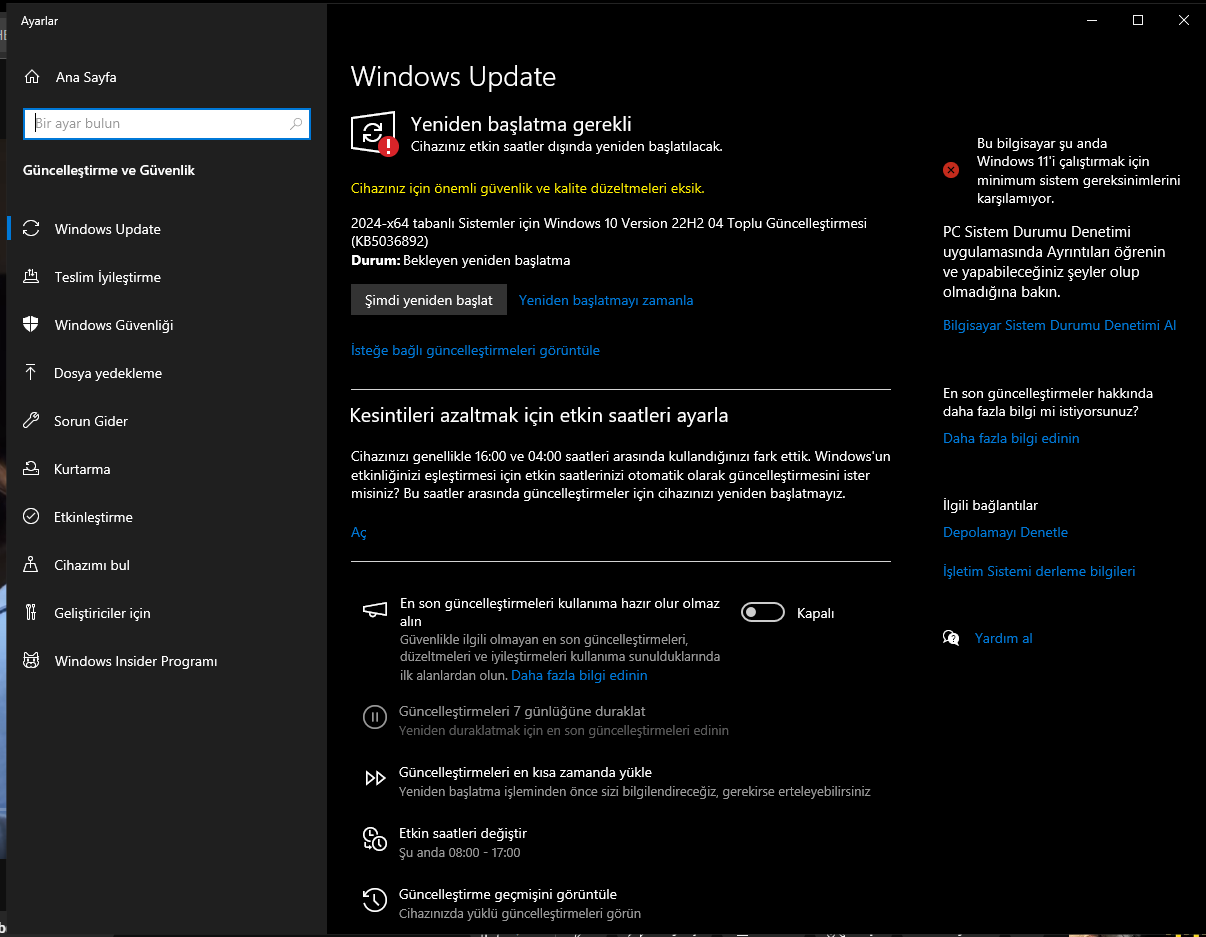
Task: Click the Cihazımı bul person locator icon
Action: [x=32, y=565]
